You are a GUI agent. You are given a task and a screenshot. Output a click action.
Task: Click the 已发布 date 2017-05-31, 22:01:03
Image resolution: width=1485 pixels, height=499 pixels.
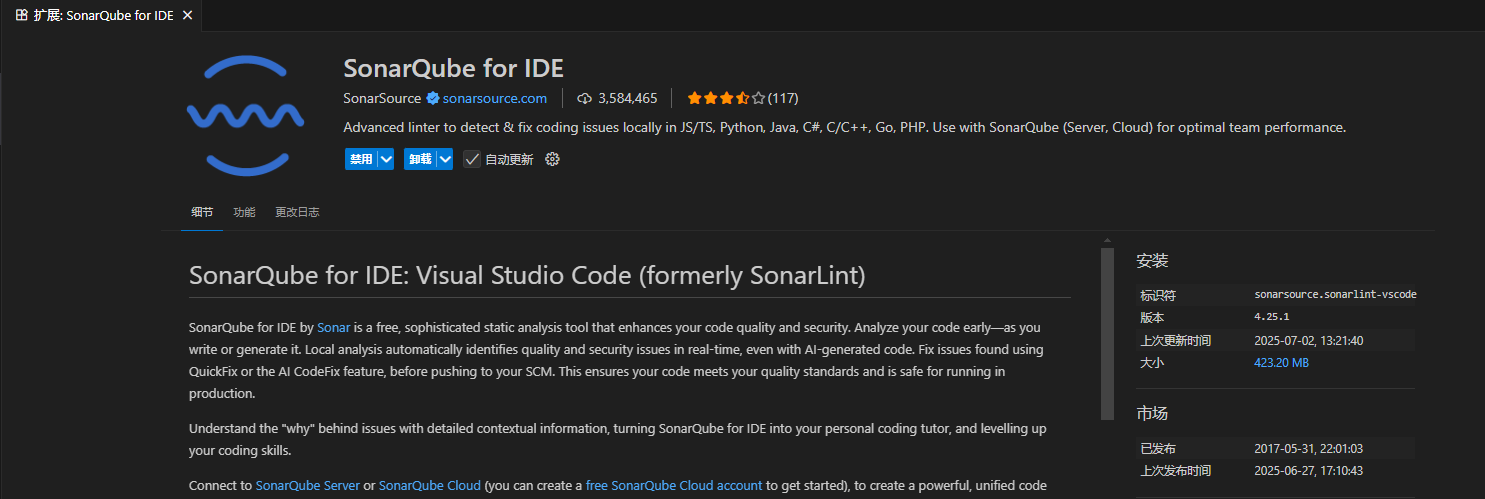(x=1308, y=449)
